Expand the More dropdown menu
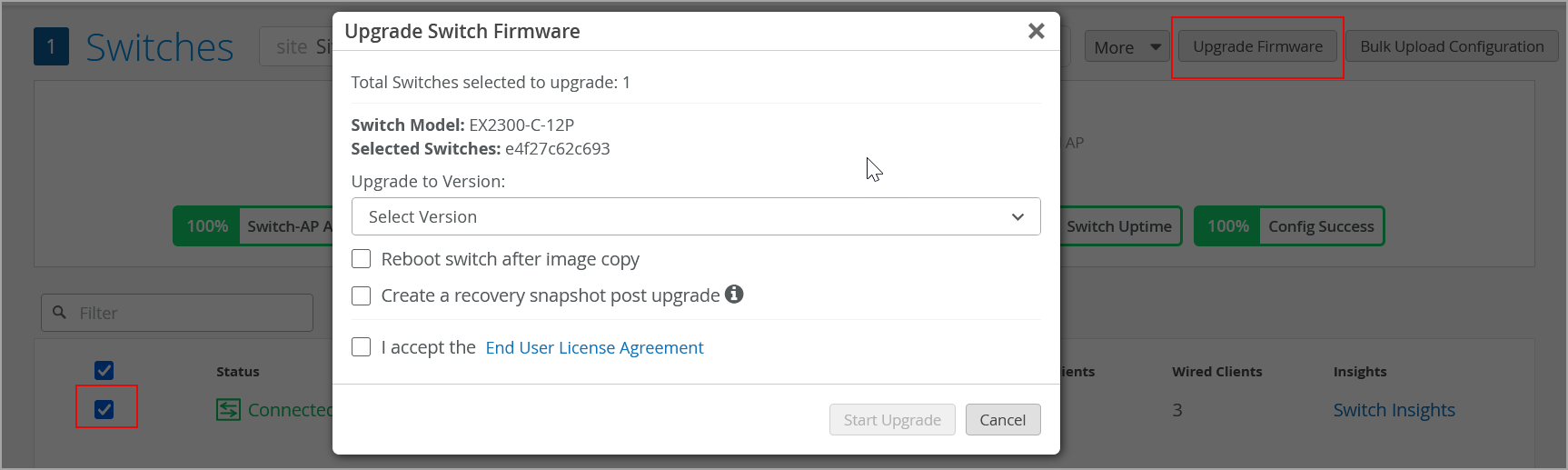The image size is (1568, 470). (x=1126, y=47)
